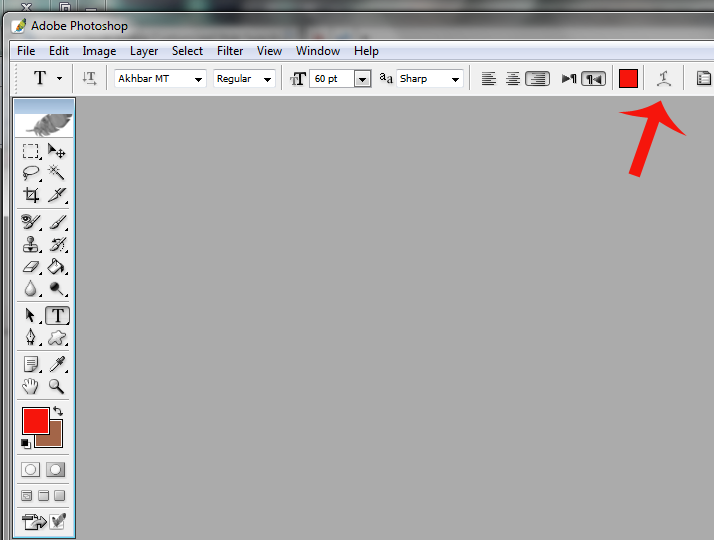Switch to Standard editing mode
This screenshot has height=540, width=714.
pos(31,469)
